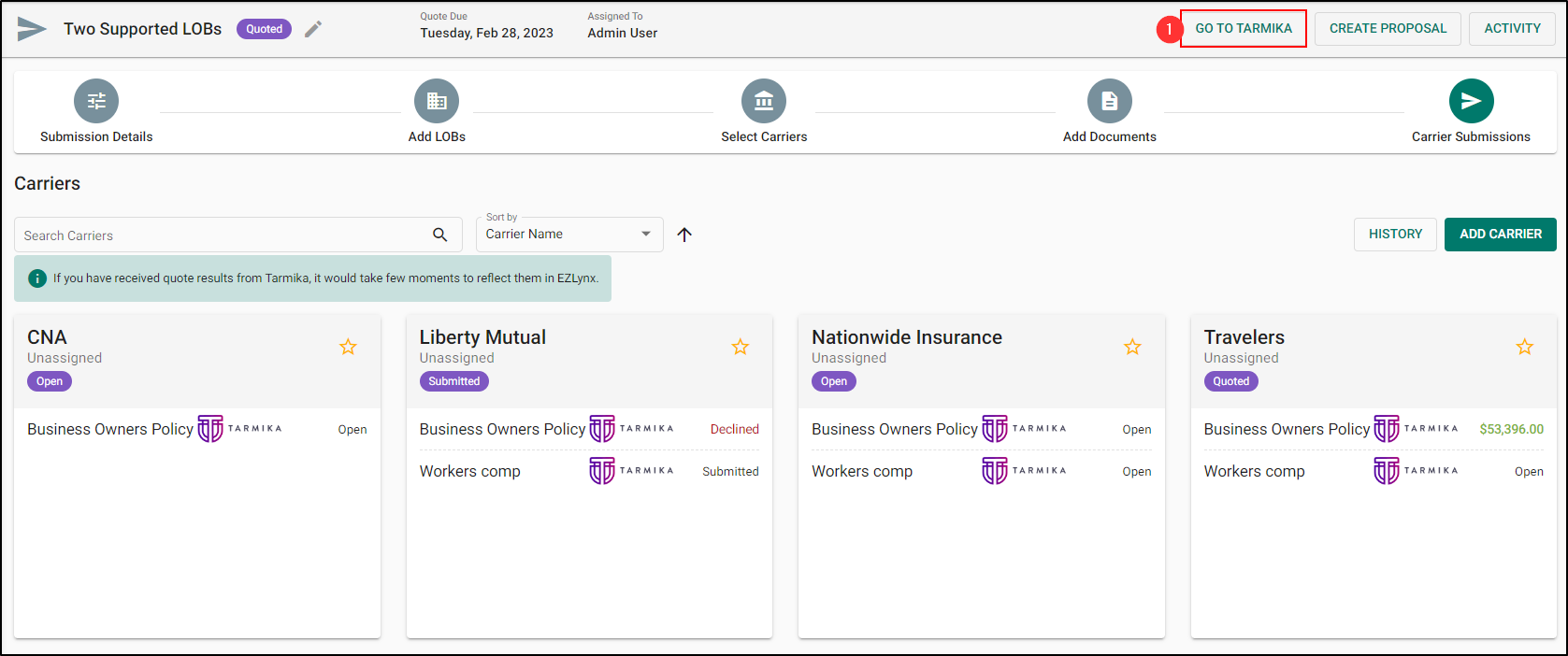Click the quote due date Tuesday, Feb 28, 2023
The image size is (1568, 656).
[486, 33]
